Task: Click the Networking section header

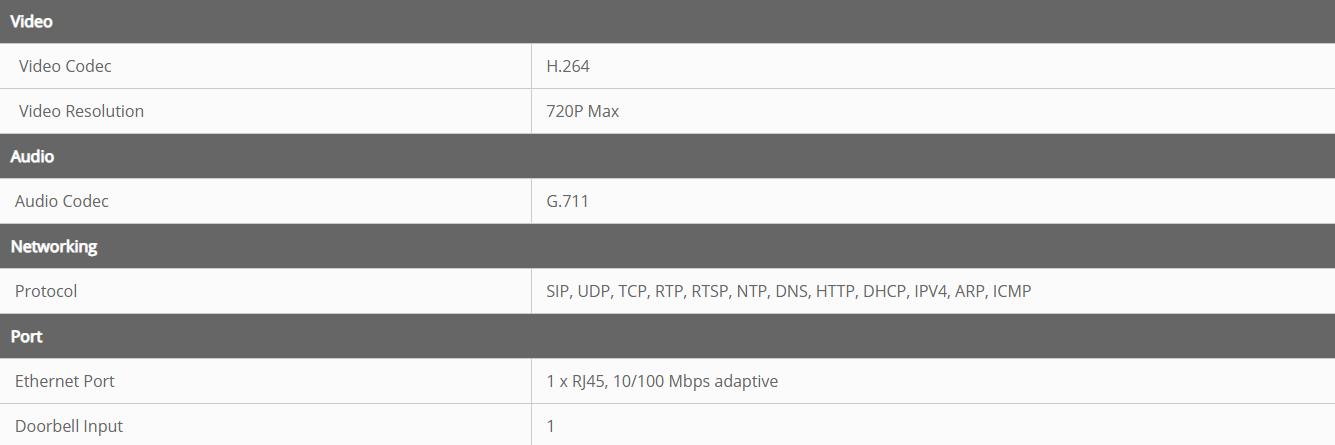Action: click(54, 246)
